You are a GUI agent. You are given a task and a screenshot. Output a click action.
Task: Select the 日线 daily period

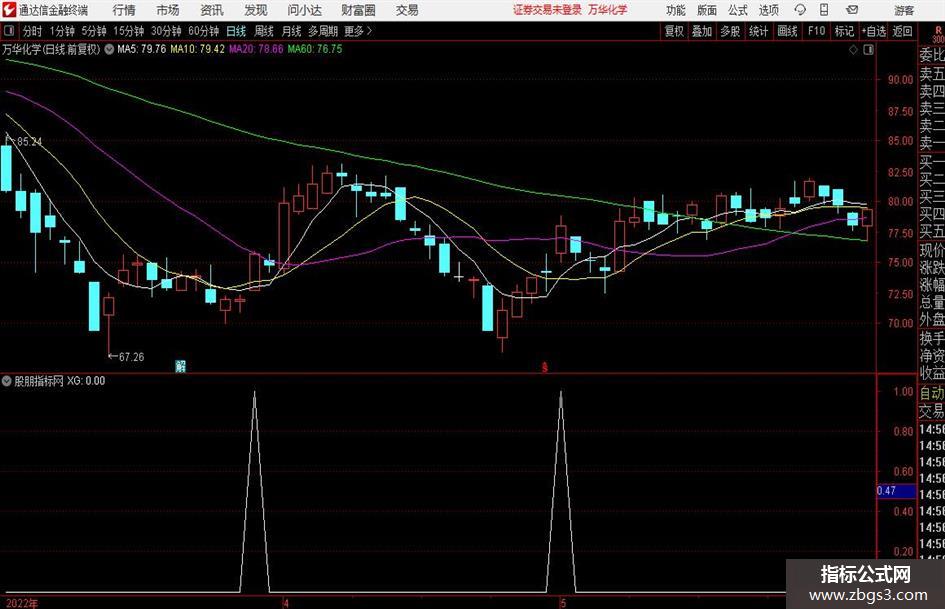[x=236, y=31]
